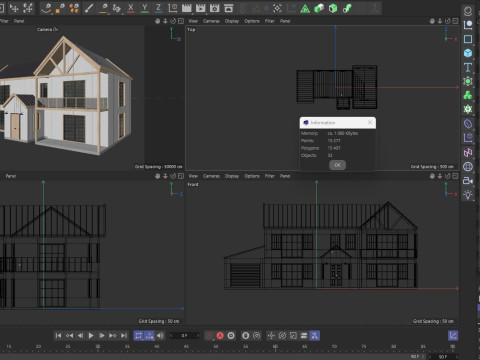Click the green gear effector icon
Viewport: 480px width, 360px height.
468,109
